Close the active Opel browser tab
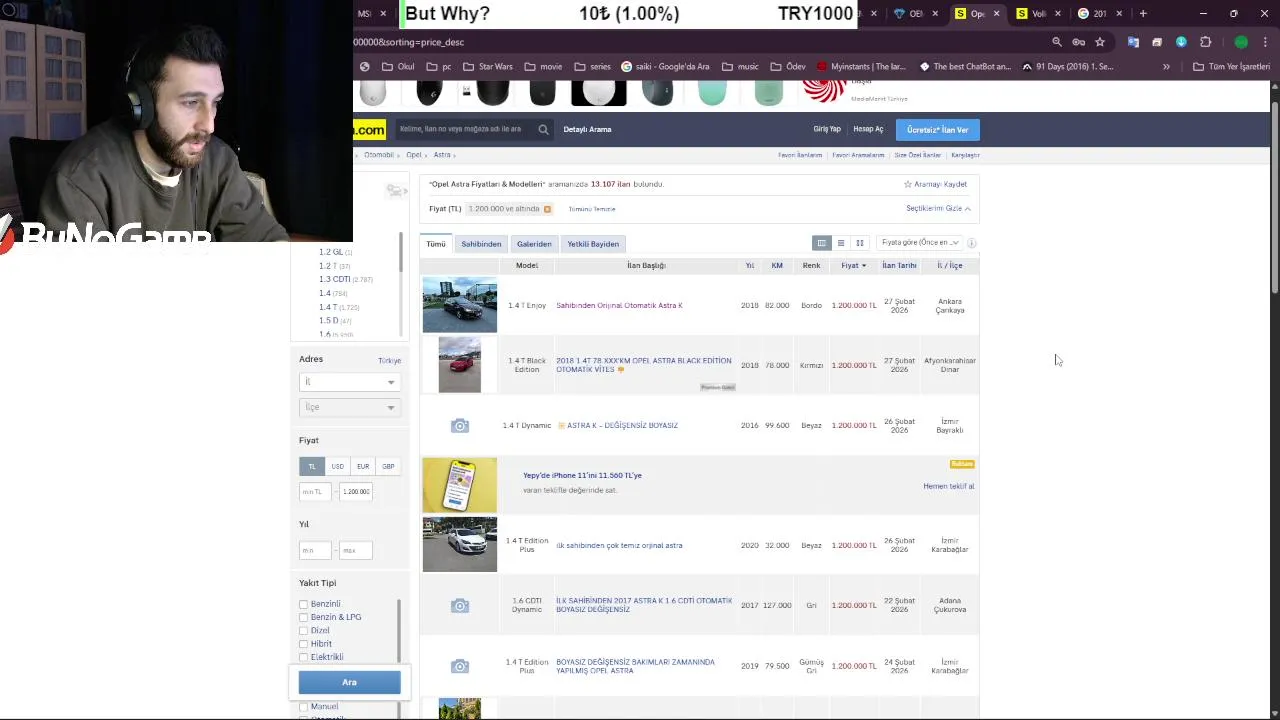This screenshot has height=720, width=1280. 996,13
